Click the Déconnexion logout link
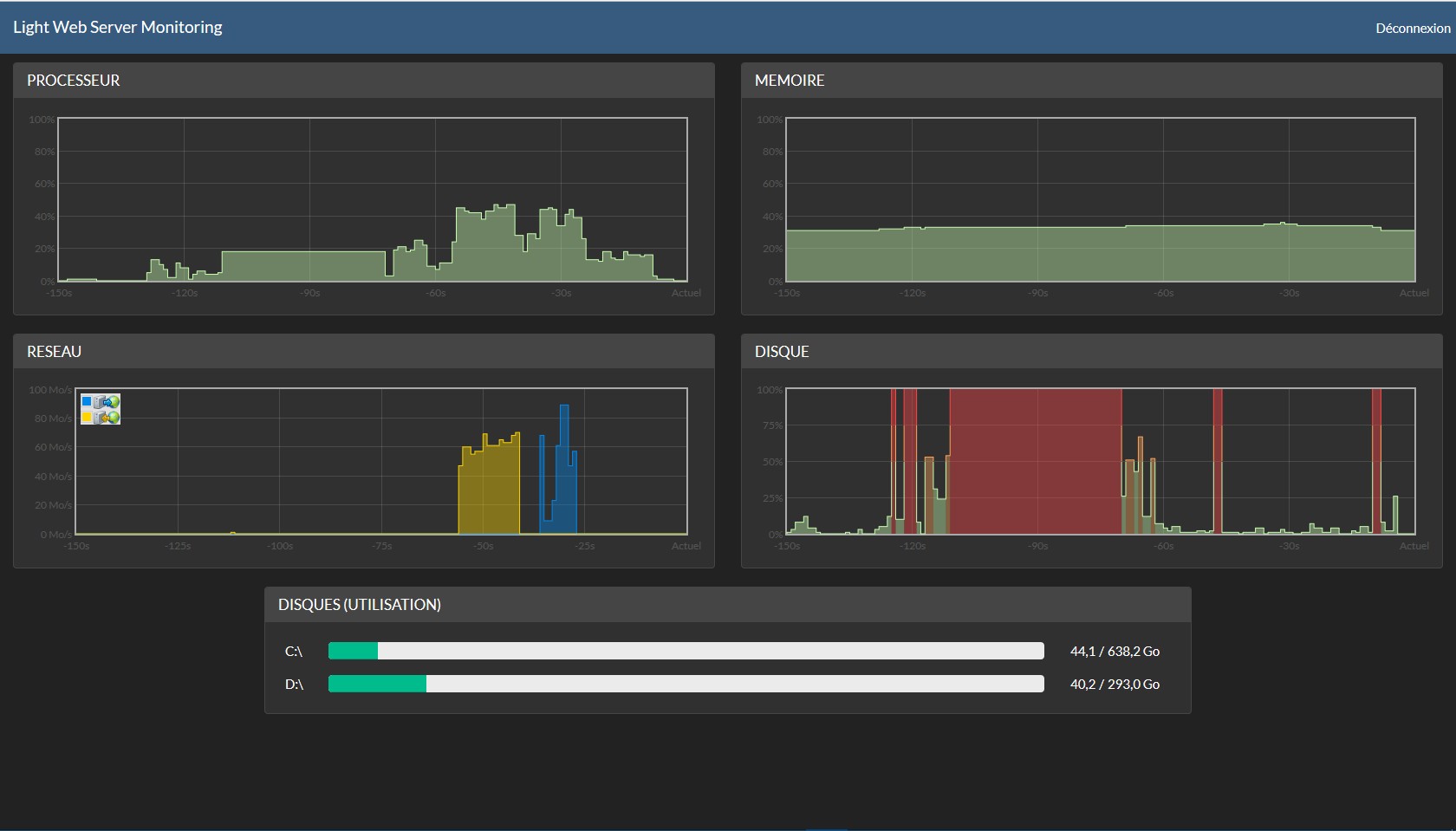Viewport: 1456px width, 831px height. click(x=1413, y=28)
